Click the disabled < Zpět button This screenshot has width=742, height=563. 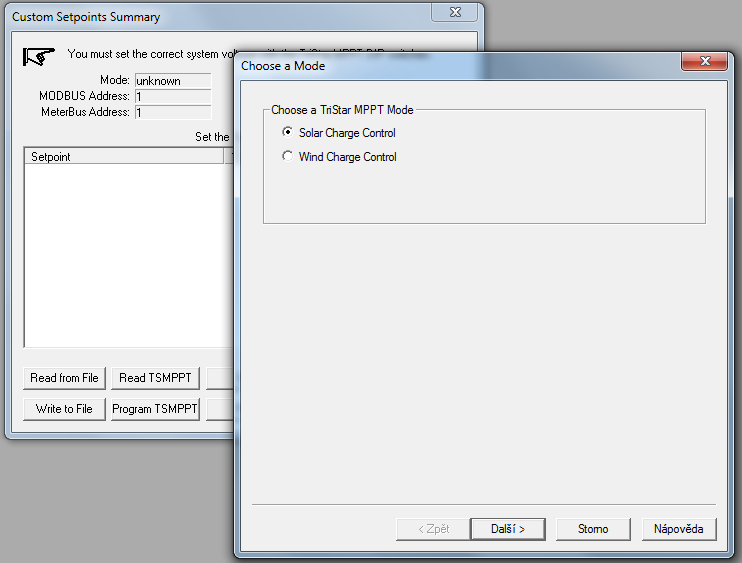click(433, 529)
